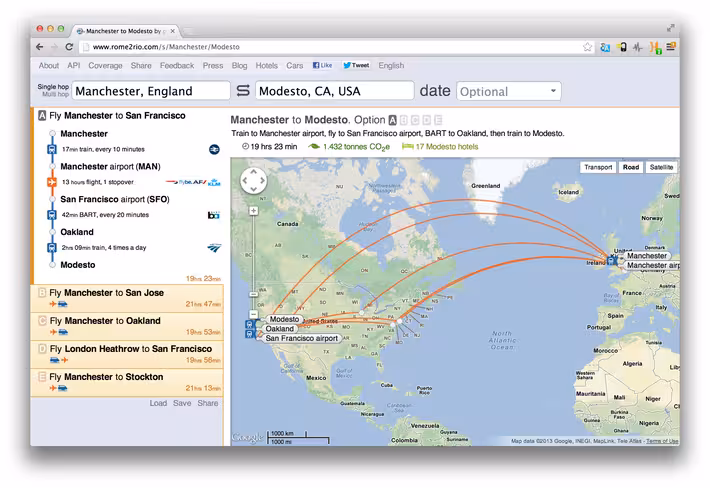Collapse Fly Manchester to San Francisco header
This screenshot has width=710, height=488.
click(x=118, y=115)
